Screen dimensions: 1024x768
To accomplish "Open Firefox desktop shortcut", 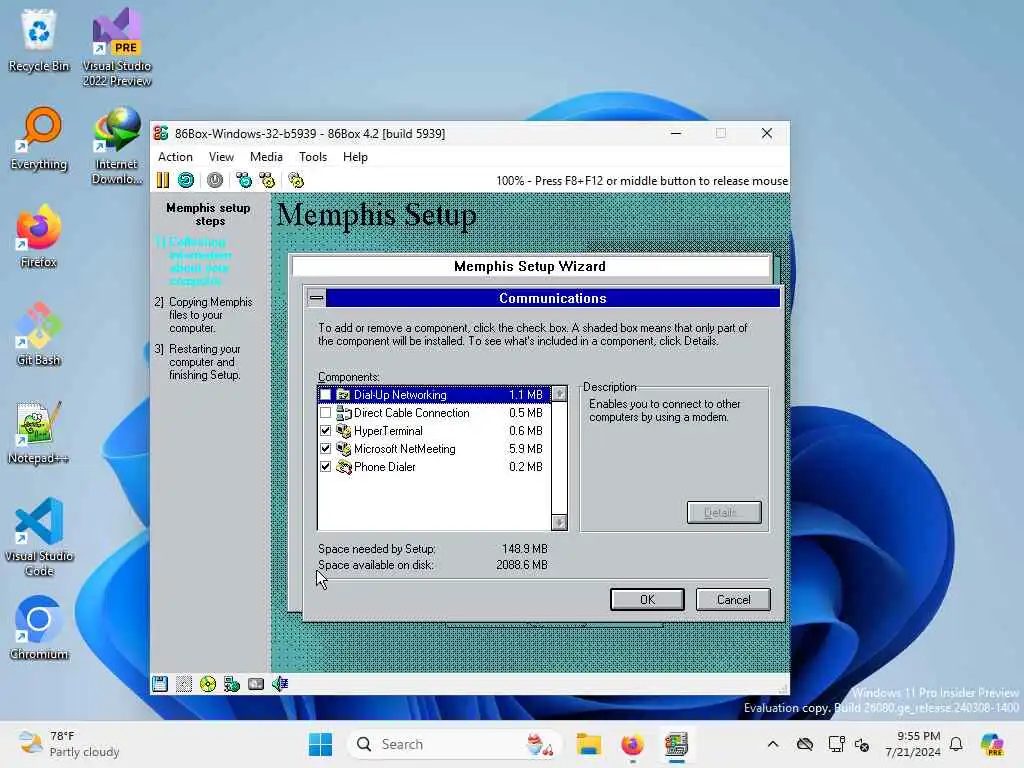I will coord(39,236).
